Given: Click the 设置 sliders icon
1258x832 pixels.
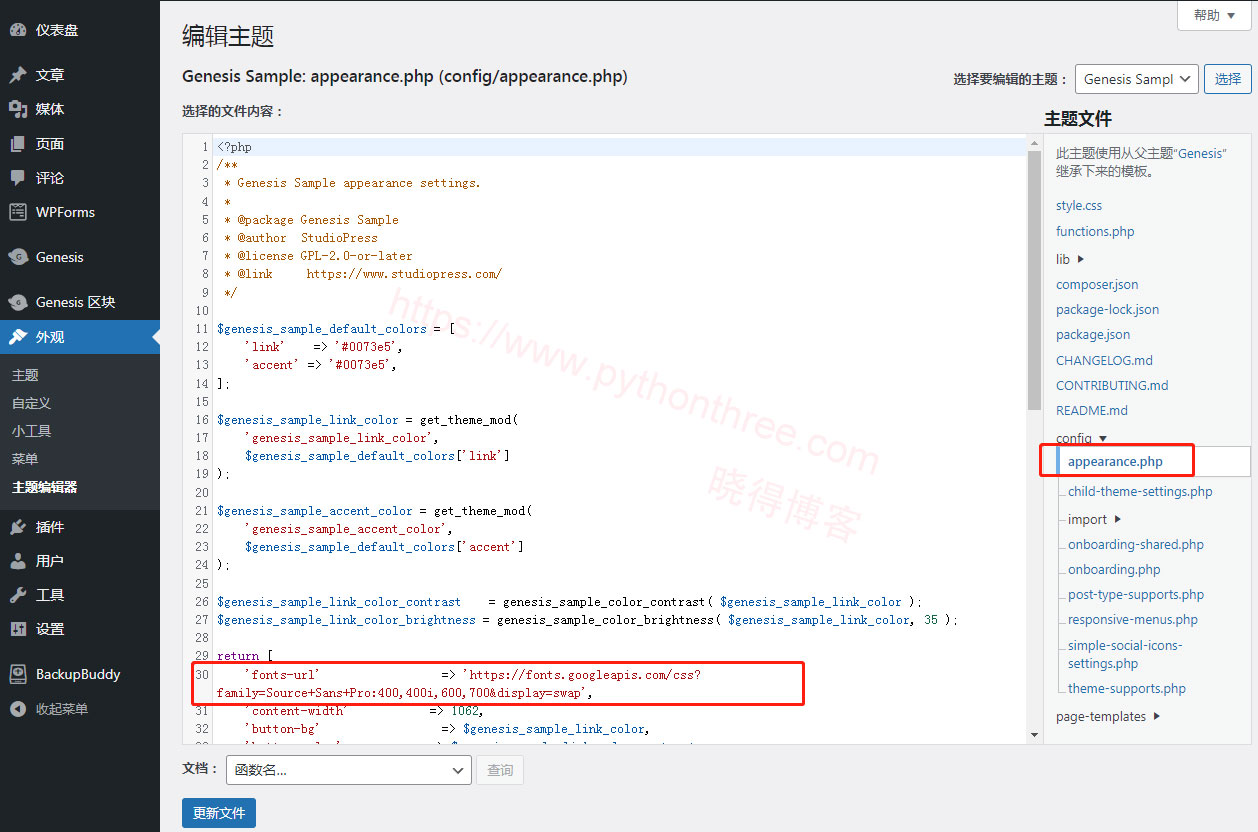Looking at the screenshot, I should [x=18, y=629].
